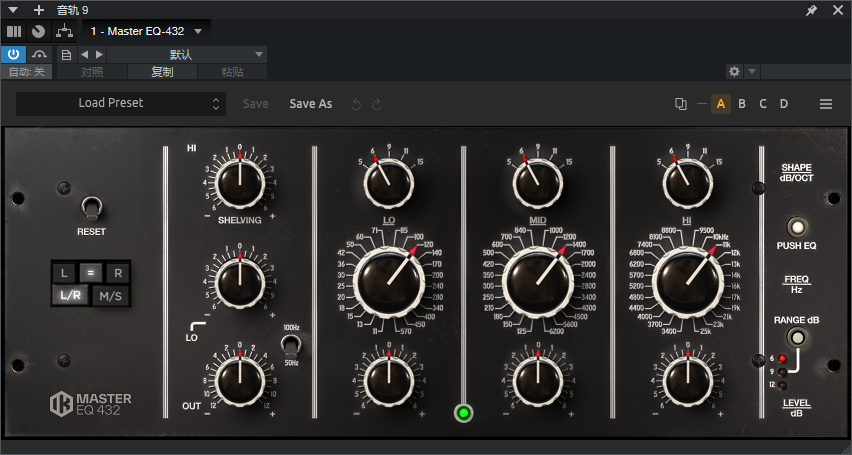Click the HI SHELVING gain knob

tap(240, 183)
